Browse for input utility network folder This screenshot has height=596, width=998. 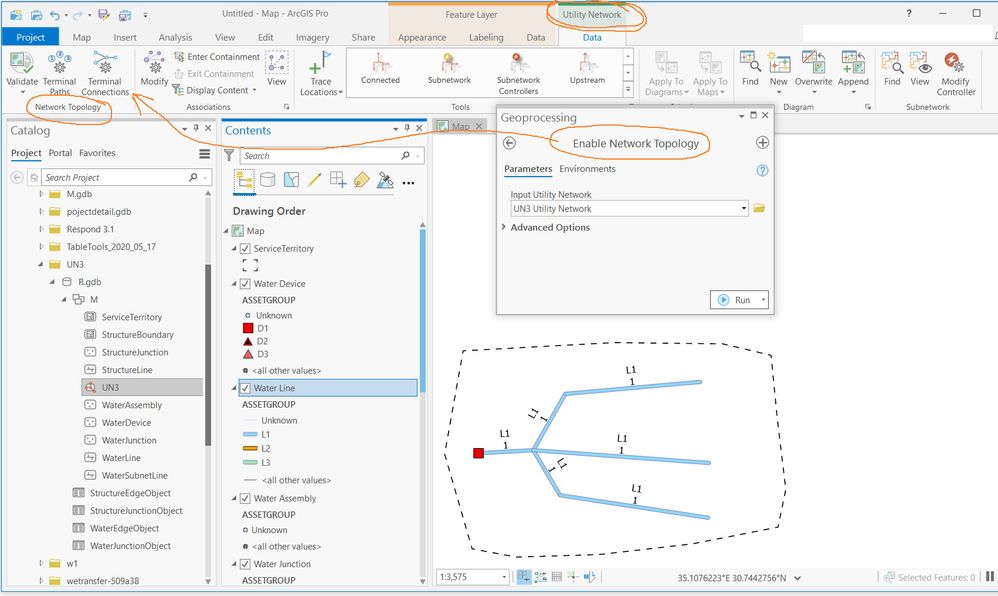pyautogui.click(x=759, y=208)
